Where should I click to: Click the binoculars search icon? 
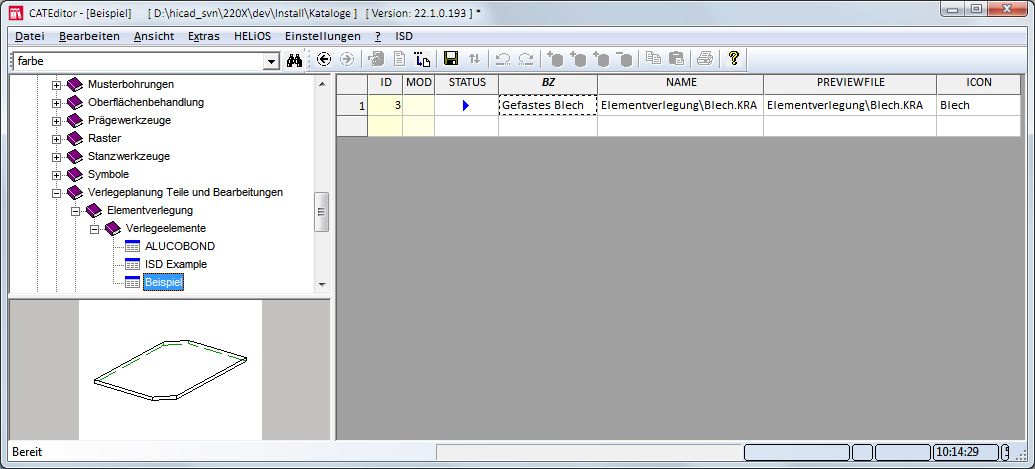click(294, 61)
